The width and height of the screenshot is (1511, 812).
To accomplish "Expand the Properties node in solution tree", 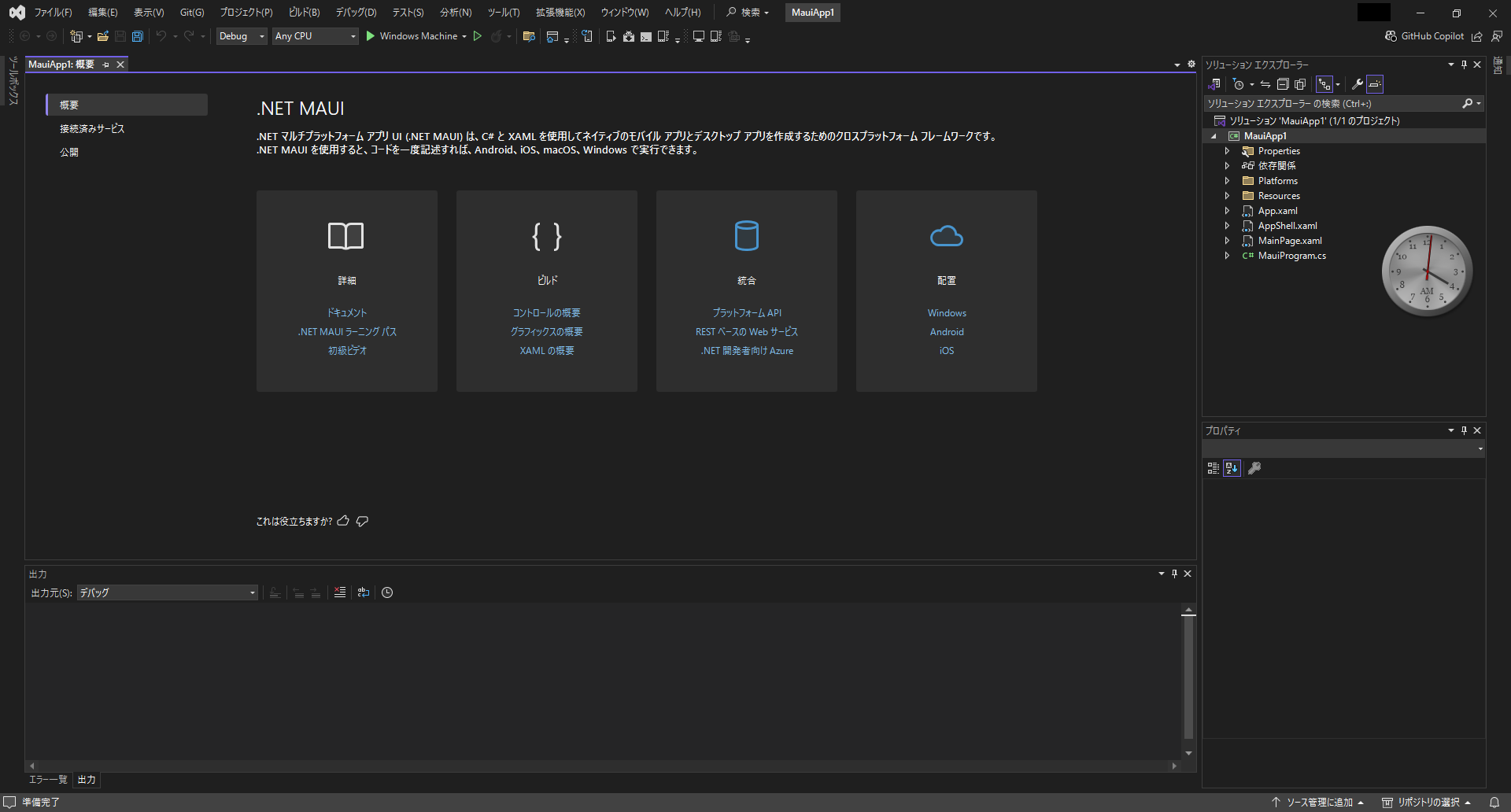I will (1227, 151).
